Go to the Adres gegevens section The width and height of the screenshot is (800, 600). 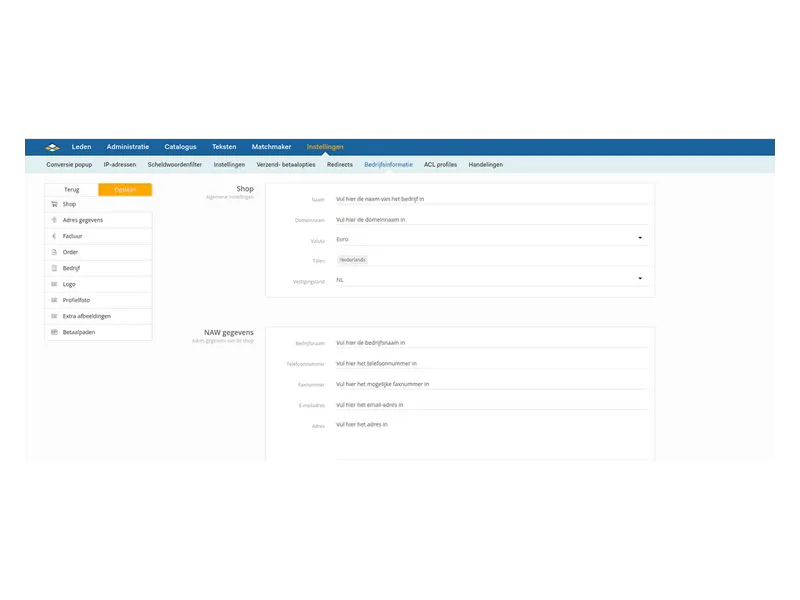pyautogui.click(x=98, y=220)
